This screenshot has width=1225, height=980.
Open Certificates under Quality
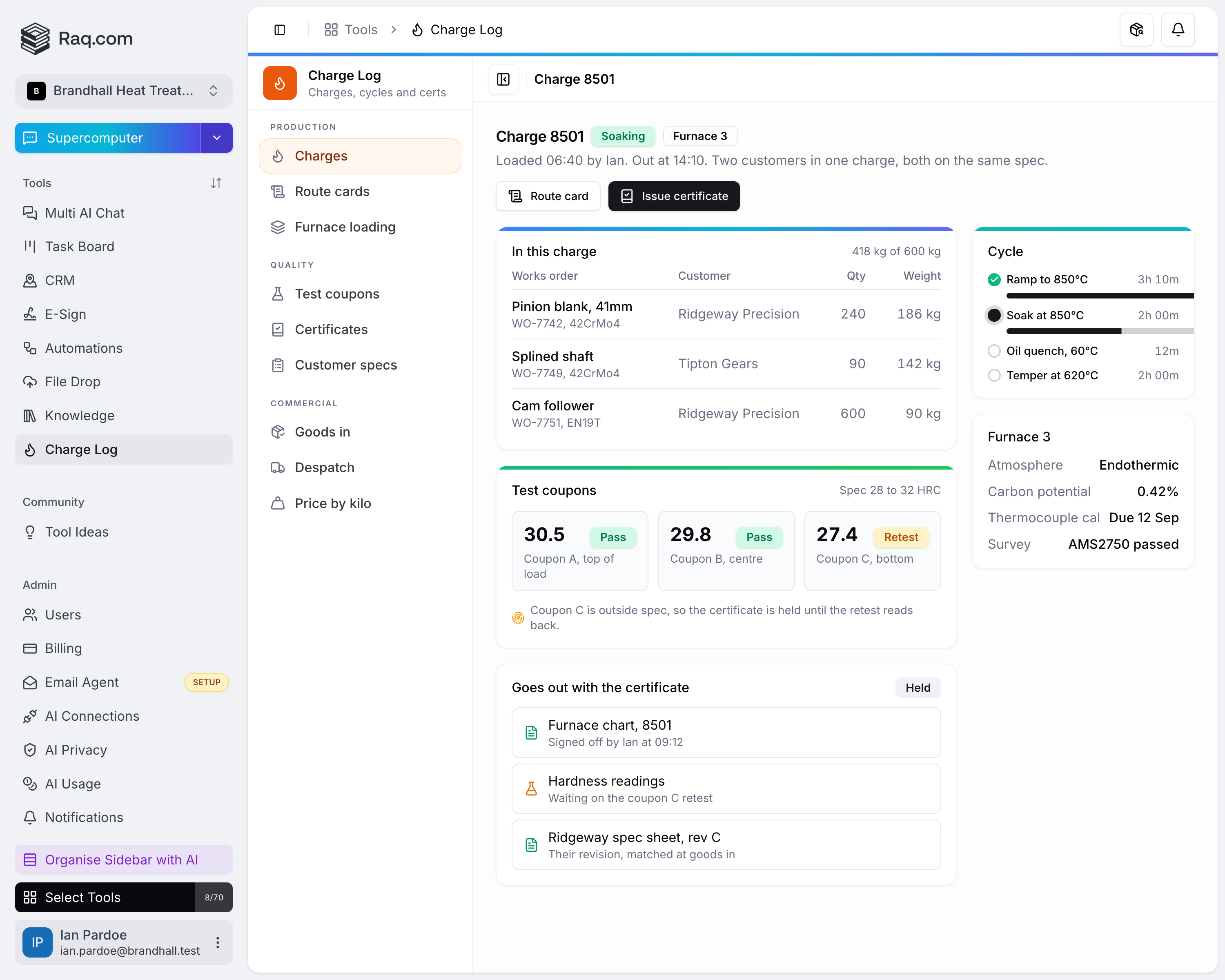tap(360, 330)
